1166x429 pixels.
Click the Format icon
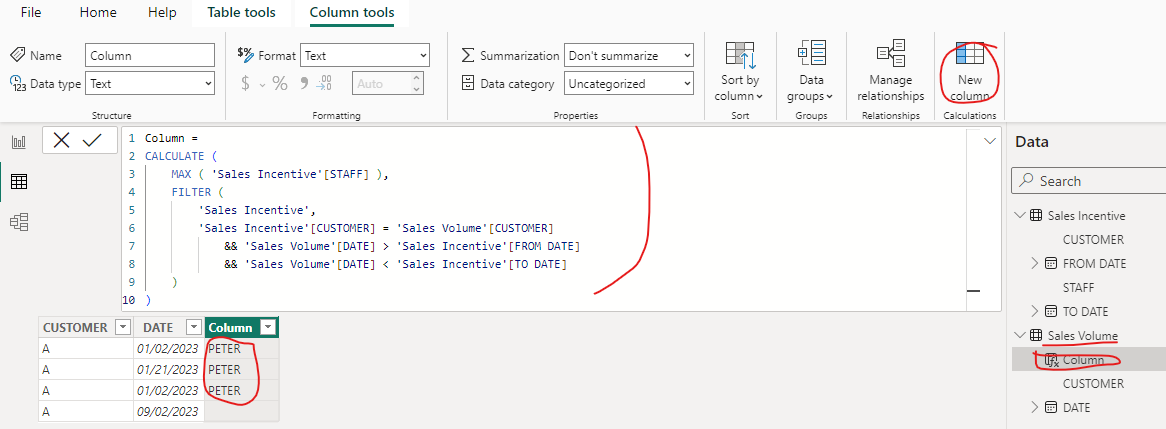(245, 54)
